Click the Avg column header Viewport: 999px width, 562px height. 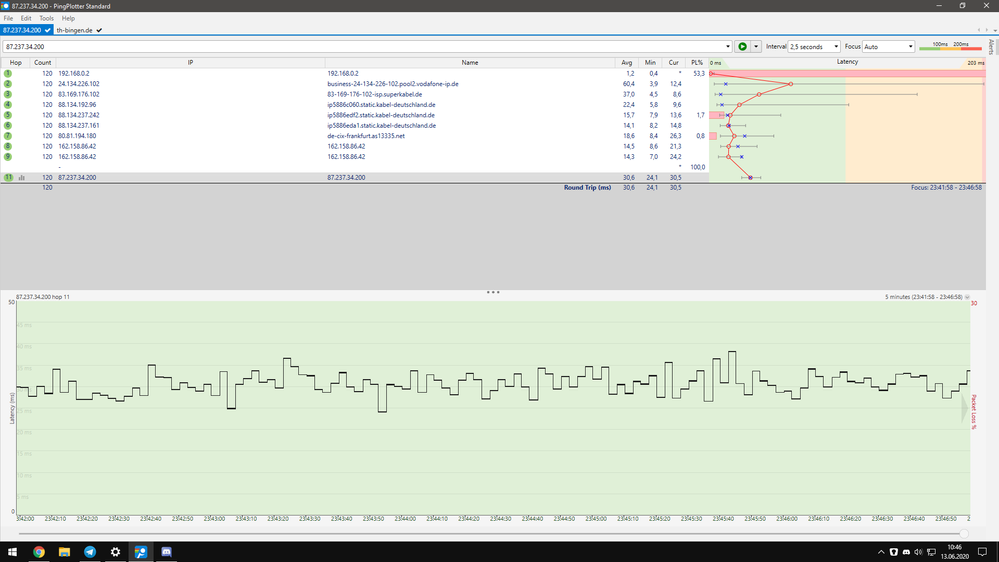point(626,62)
